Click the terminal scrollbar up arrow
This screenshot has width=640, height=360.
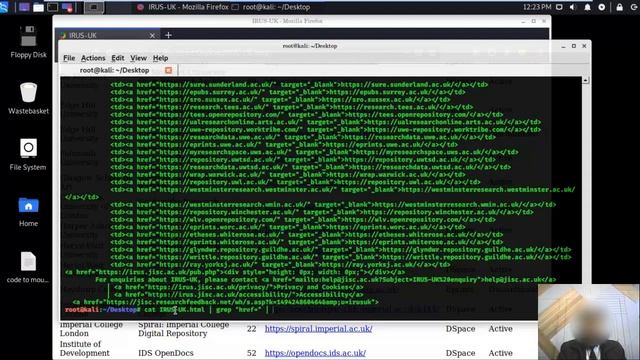click(585, 80)
